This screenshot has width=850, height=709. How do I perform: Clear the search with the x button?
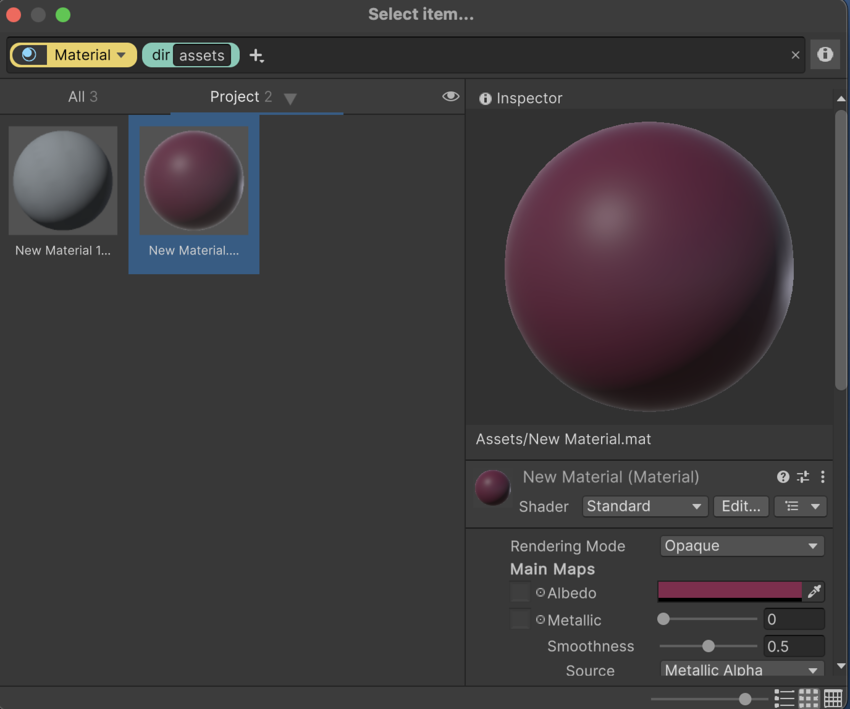tap(795, 55)
